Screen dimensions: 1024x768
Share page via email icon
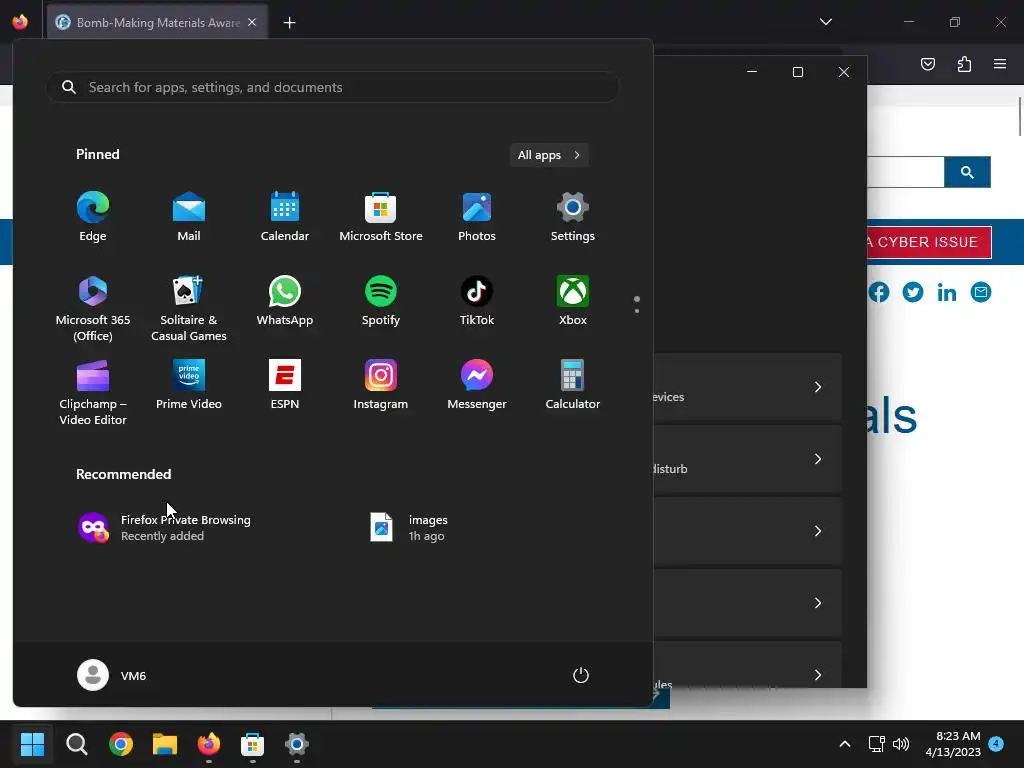pyautogui.click(x=980, y=292)
